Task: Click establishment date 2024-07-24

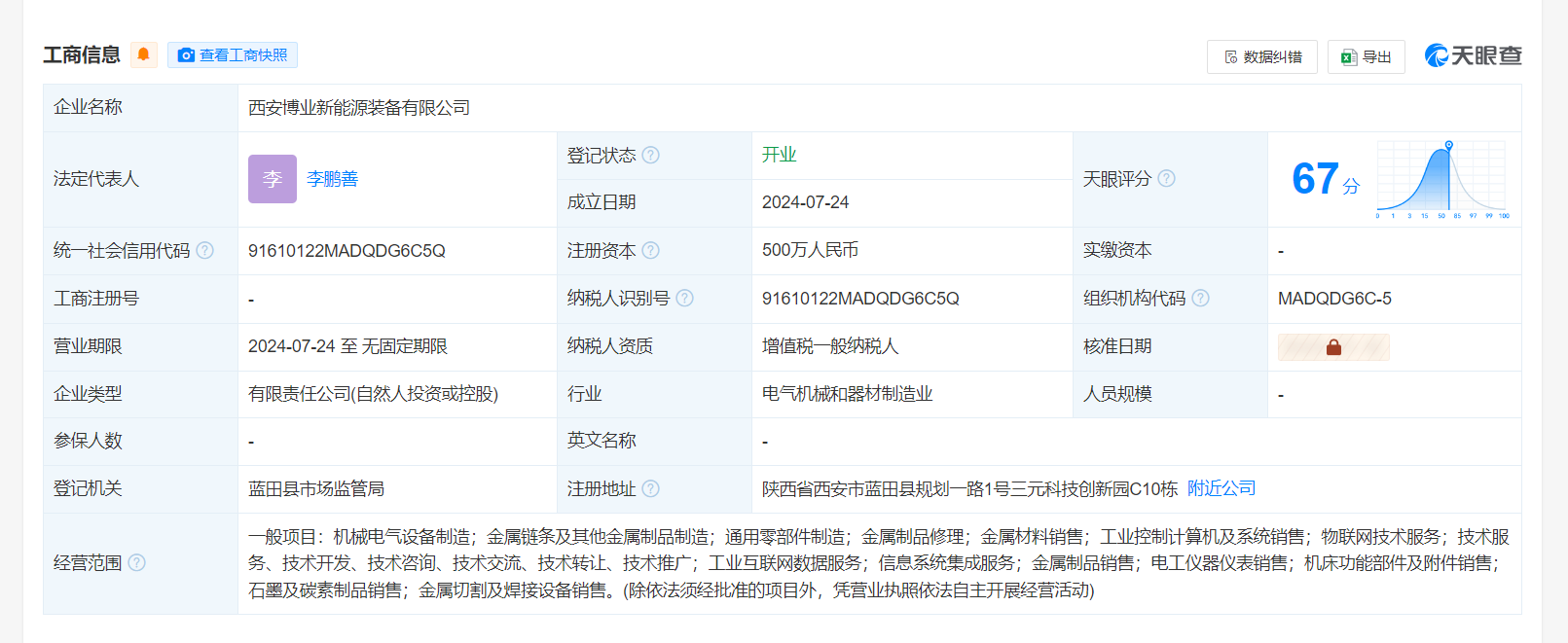Action: [805, 202]
